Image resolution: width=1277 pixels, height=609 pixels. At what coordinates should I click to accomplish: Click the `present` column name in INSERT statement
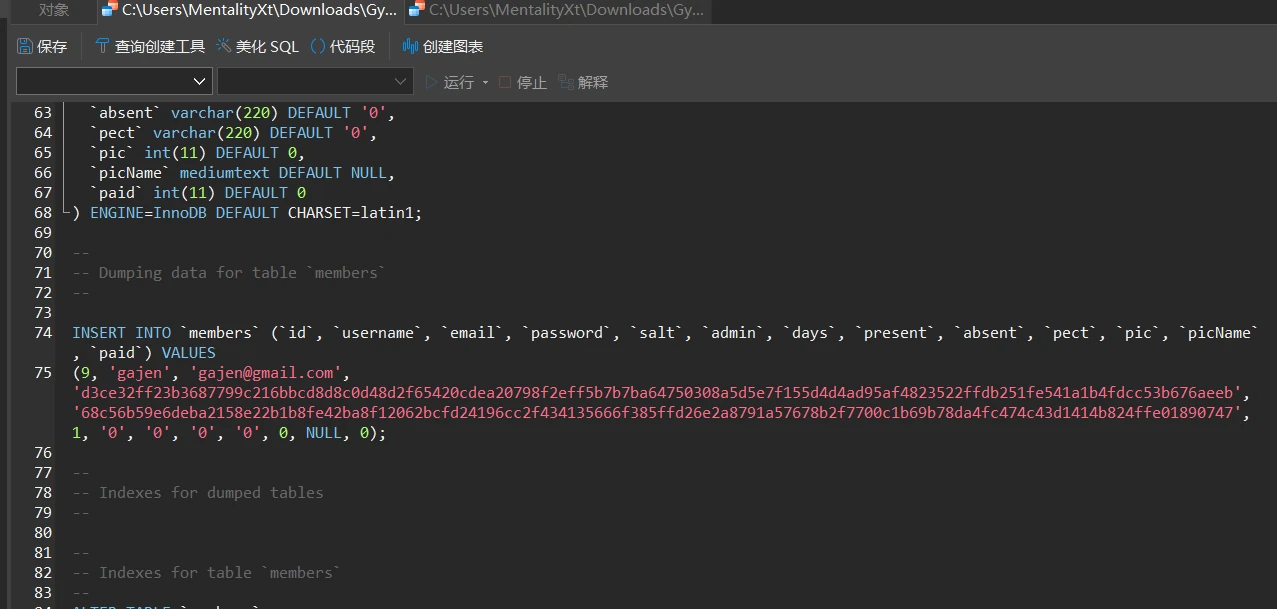[891, 333]
